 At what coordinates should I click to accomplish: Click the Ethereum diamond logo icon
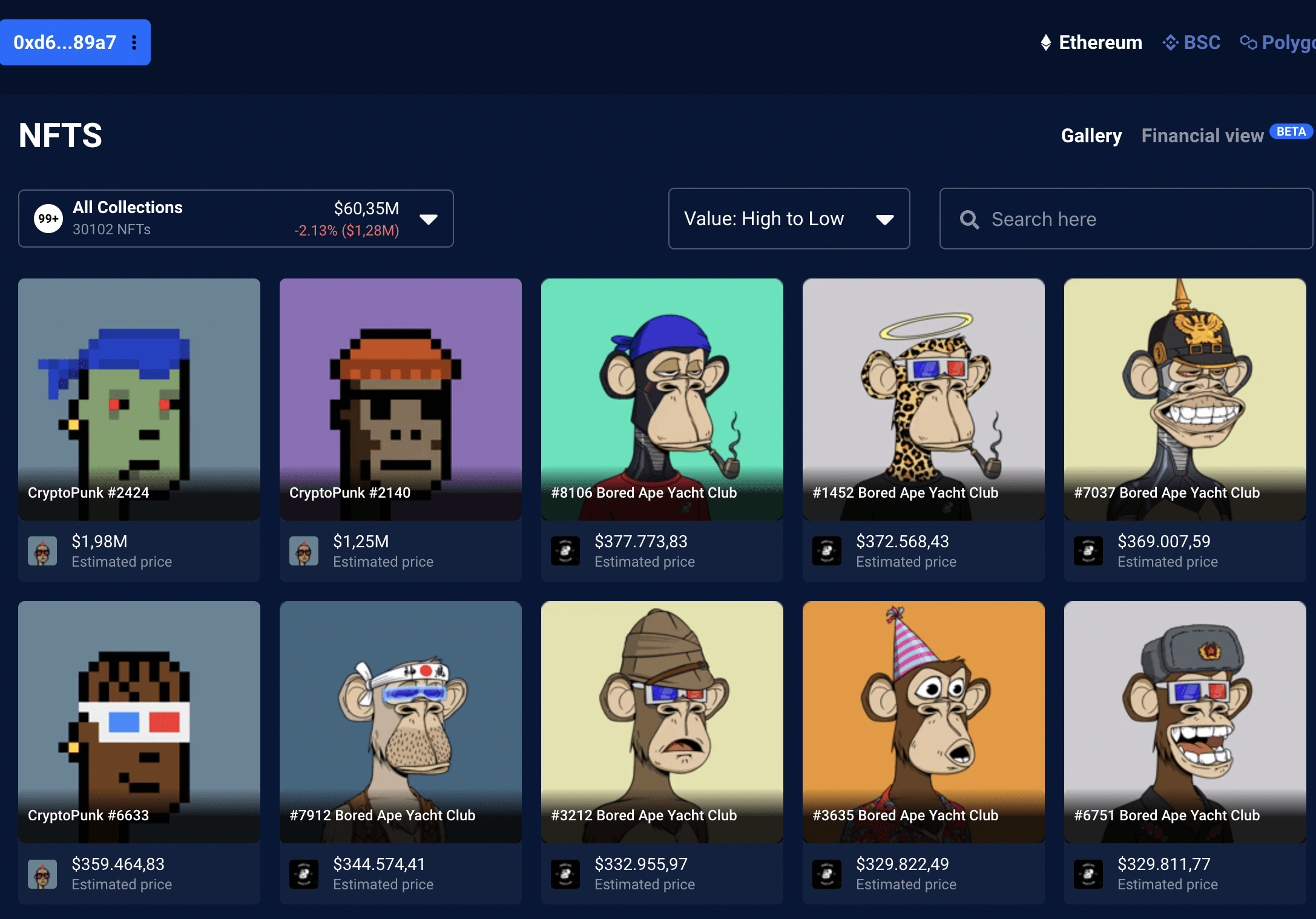[1045, 42]
